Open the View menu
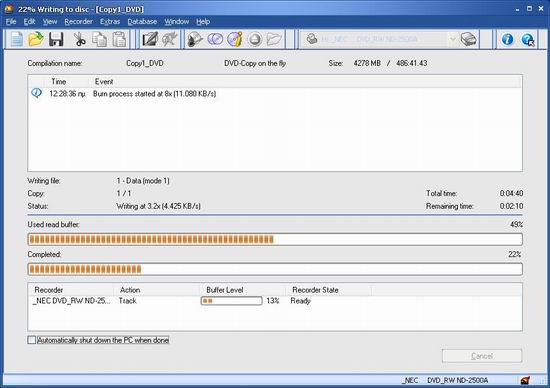Image resolution: width=550 pixels, height=388 pixels. (50, 22)
